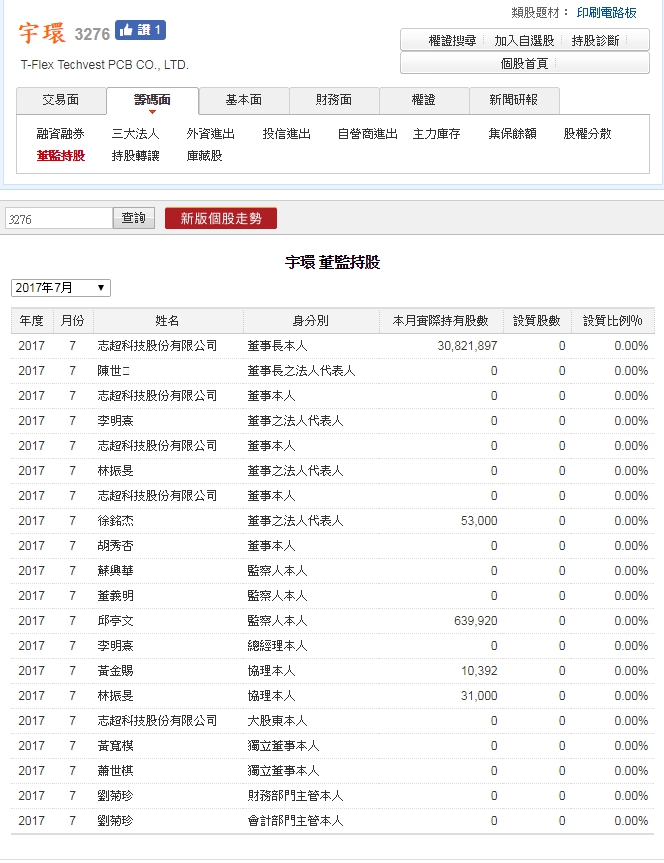Click the 月份 column header
This screenshot has height=863, width=664.
click(x=73, y=321)
